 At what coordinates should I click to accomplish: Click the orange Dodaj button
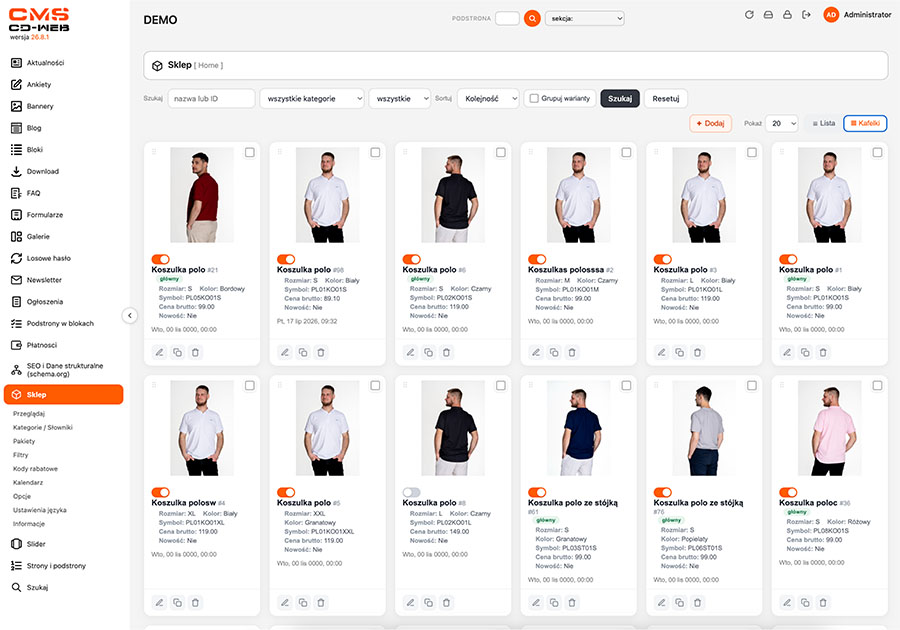[x=711, y=123]
